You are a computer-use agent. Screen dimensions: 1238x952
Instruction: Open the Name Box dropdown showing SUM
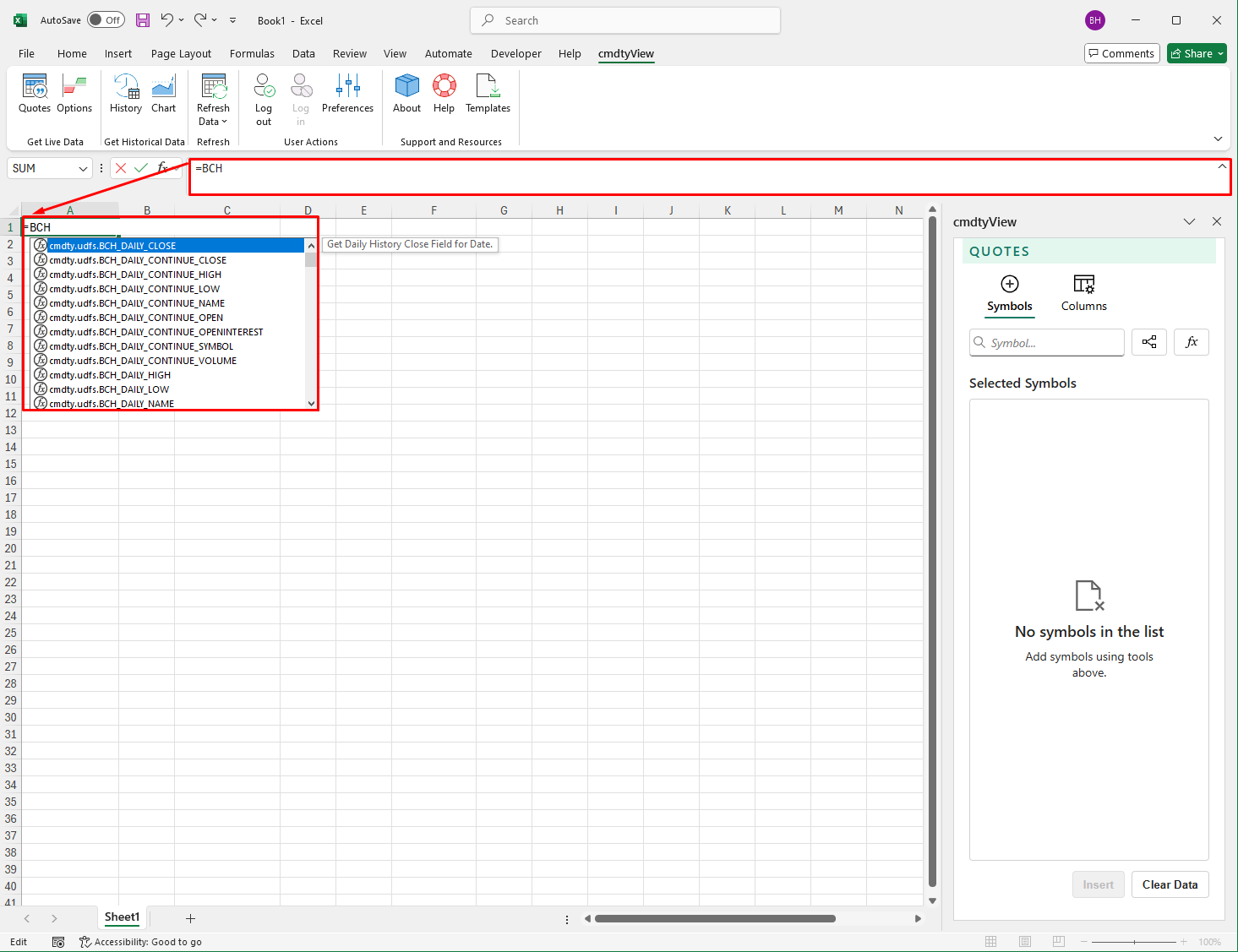[80, 168]
